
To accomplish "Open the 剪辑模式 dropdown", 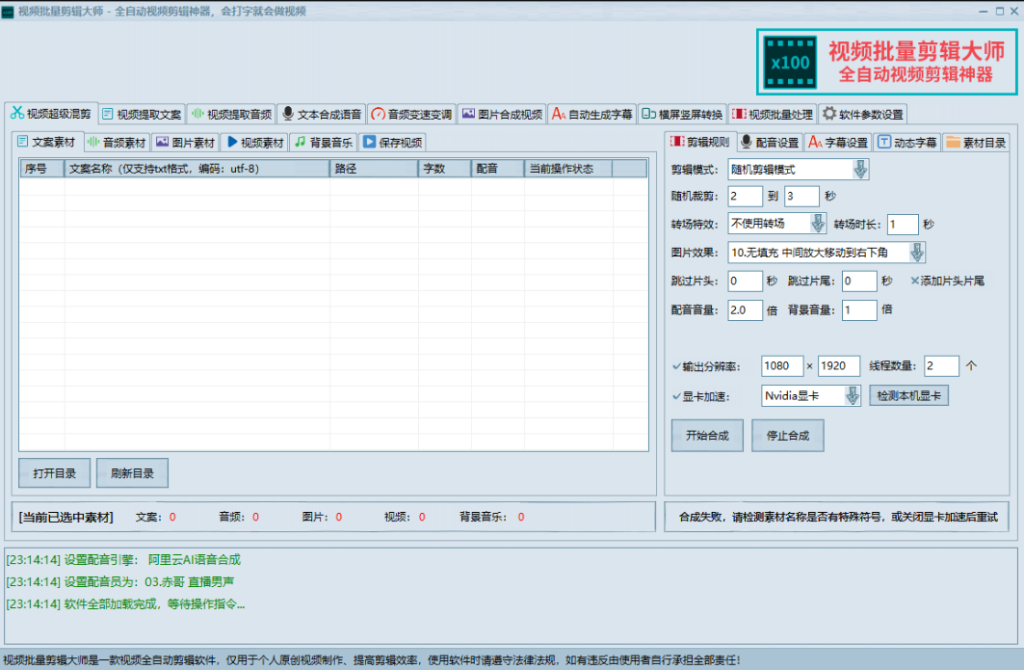I will coord(858,168).
